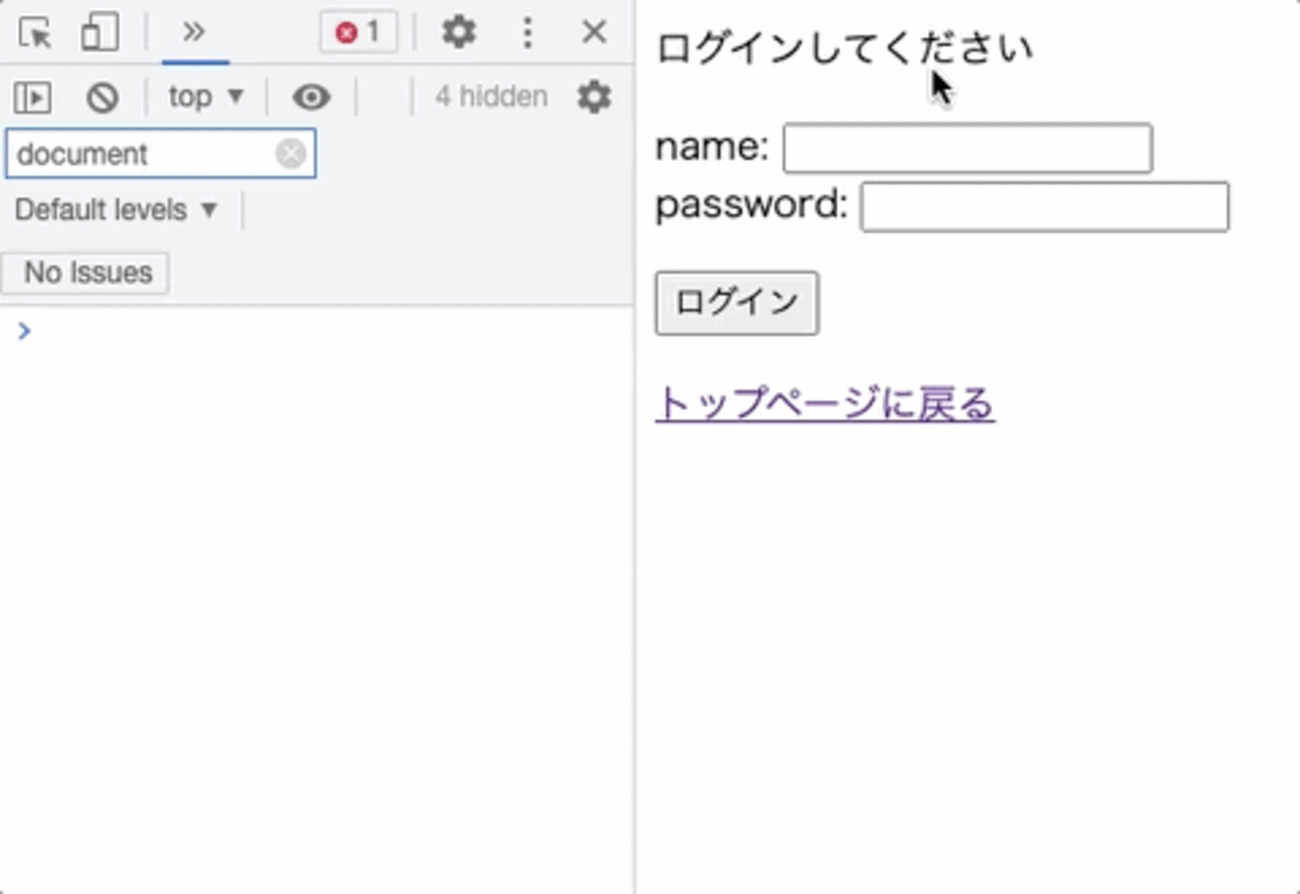Create a live expression with eye icon
1300x894 pixels.
click(311, 97)
